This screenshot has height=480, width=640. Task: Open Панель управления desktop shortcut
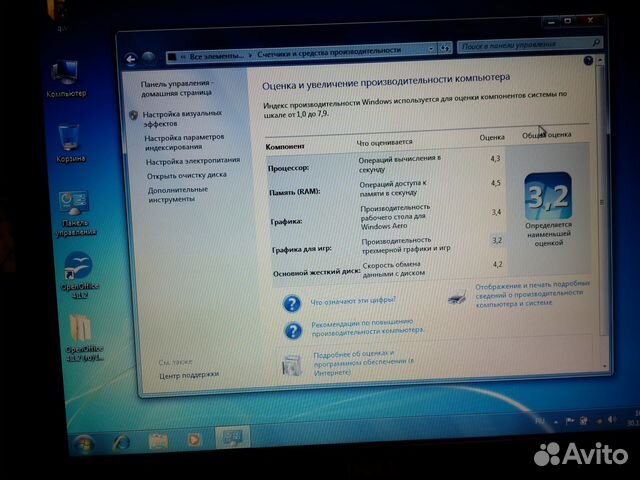75,213
